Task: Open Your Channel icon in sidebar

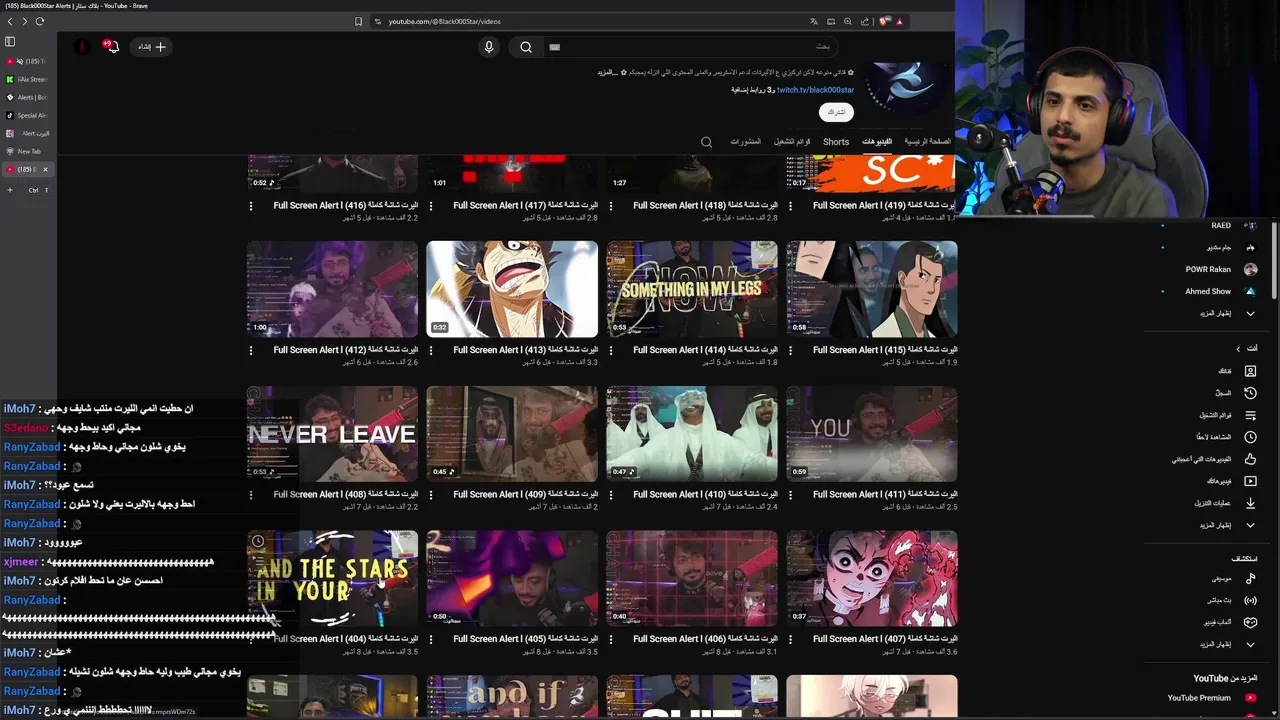Action: [x=1250, y=371]
